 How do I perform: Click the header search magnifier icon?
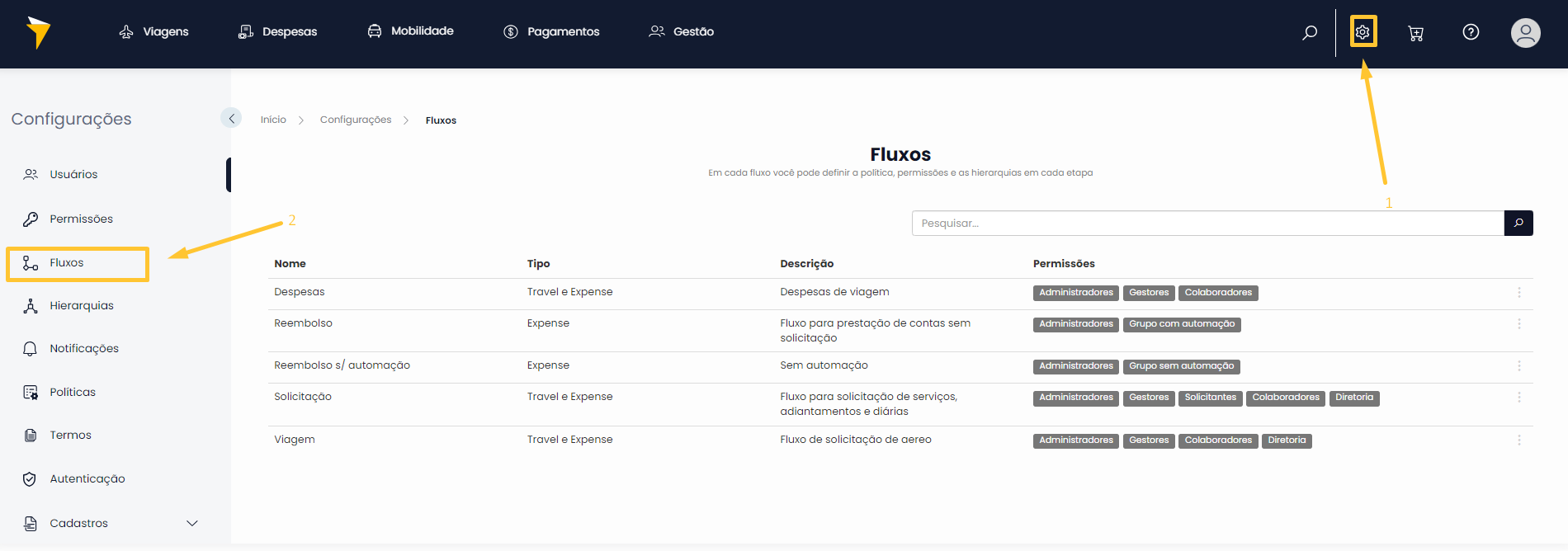[1310, 32]
